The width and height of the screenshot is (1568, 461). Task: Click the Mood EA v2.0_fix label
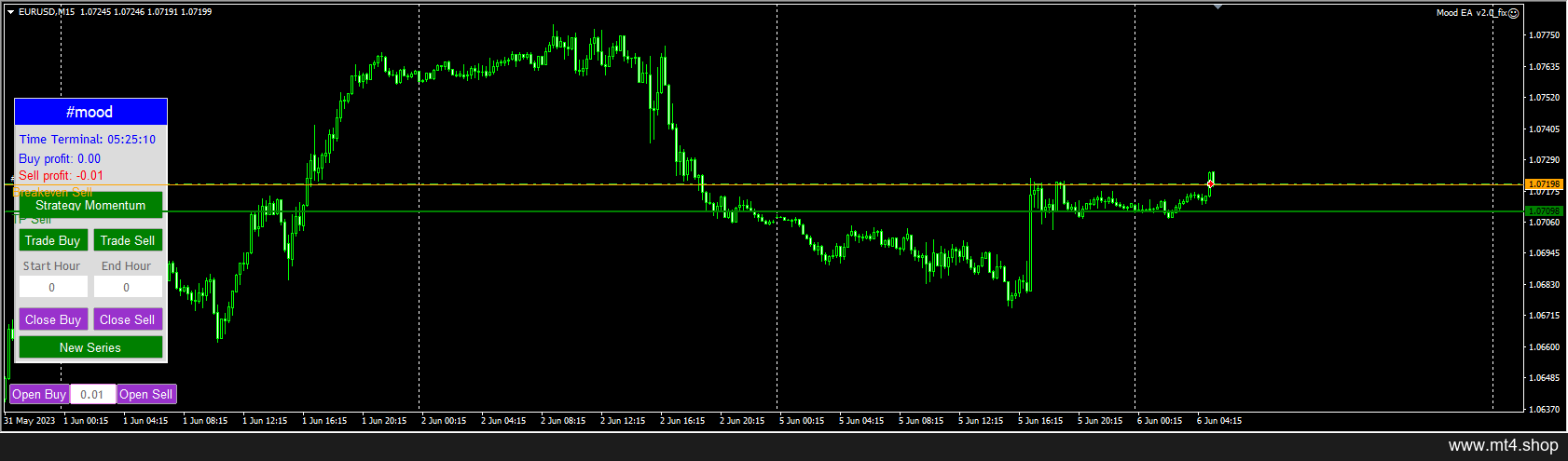click(x=1472, y=13)
